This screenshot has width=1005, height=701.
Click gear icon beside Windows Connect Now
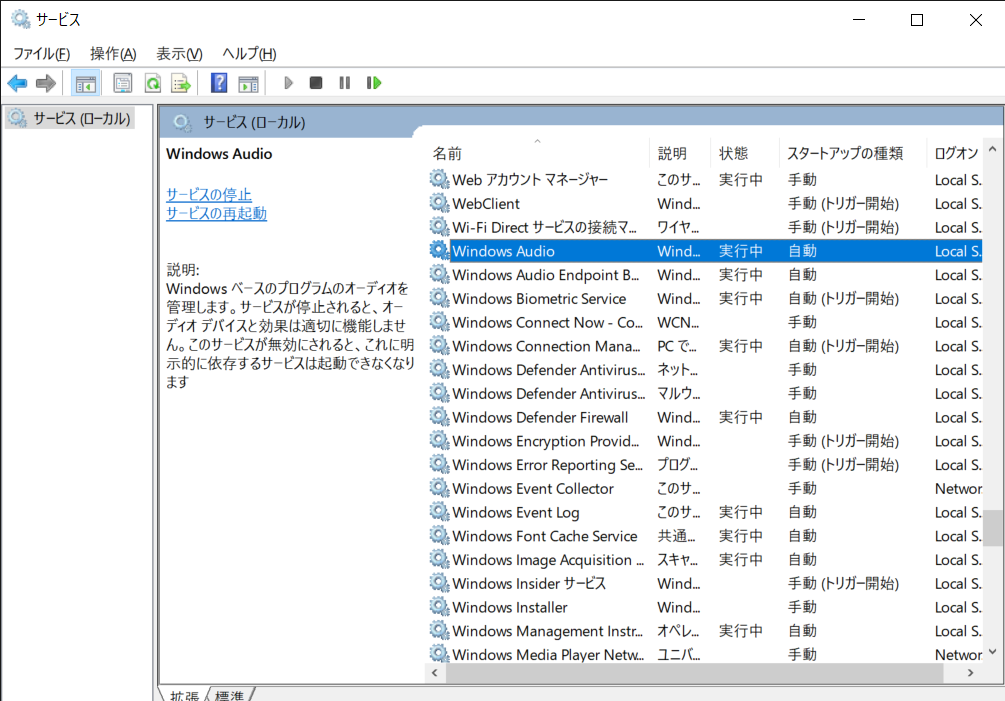(439, 321)
